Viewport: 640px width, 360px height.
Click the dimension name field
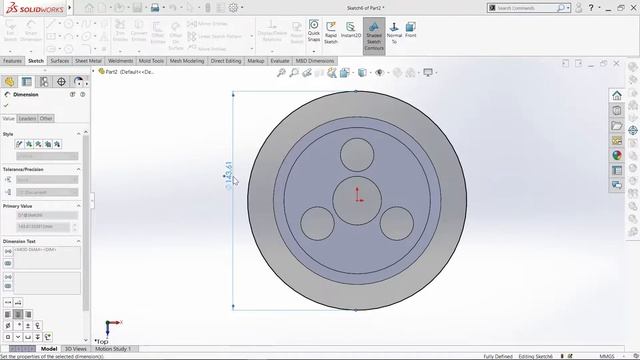(x=47, y=215)
